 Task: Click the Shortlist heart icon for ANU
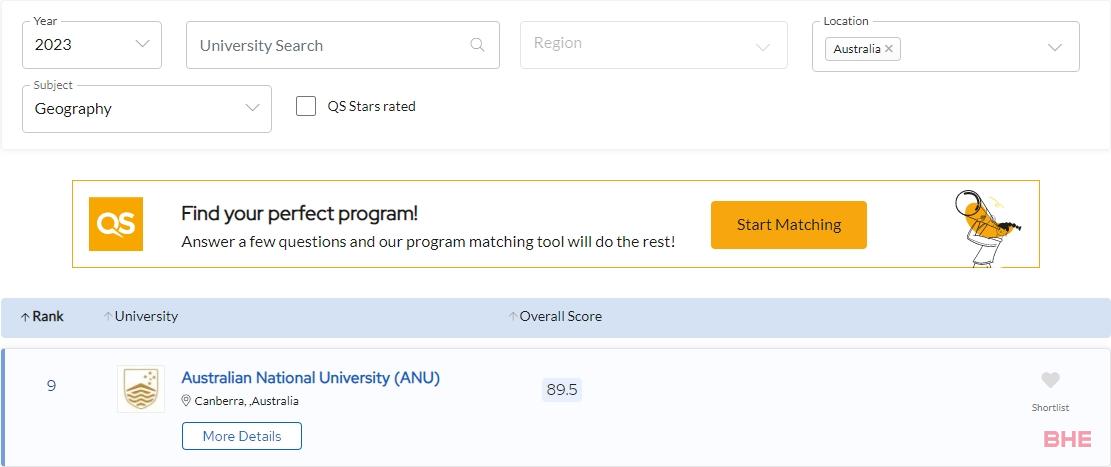[1050, 381]
